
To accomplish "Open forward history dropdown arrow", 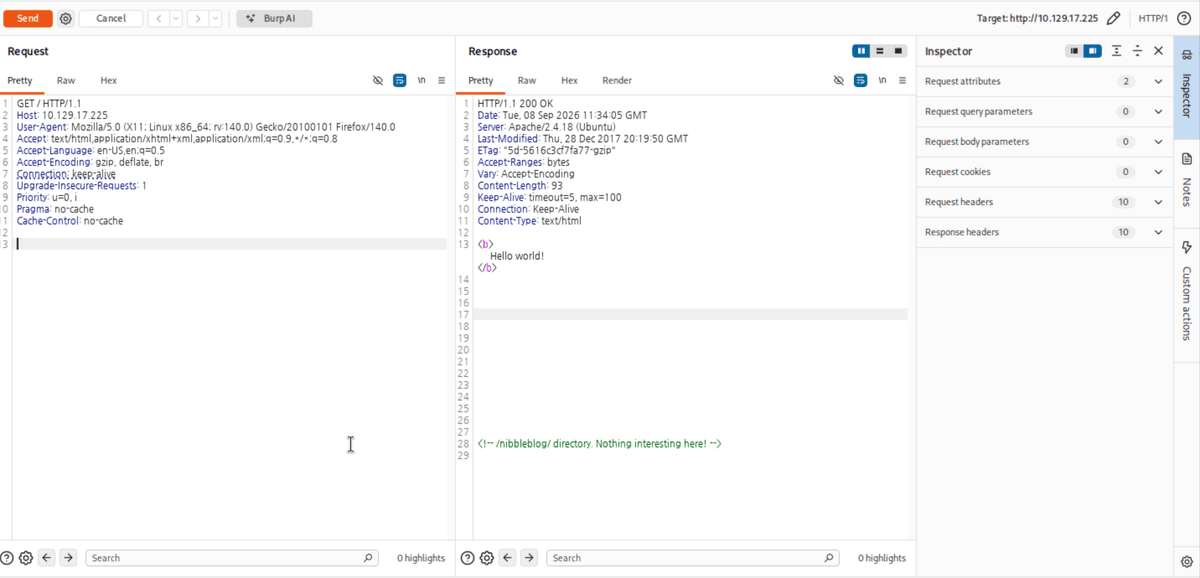I will point(215,18).
